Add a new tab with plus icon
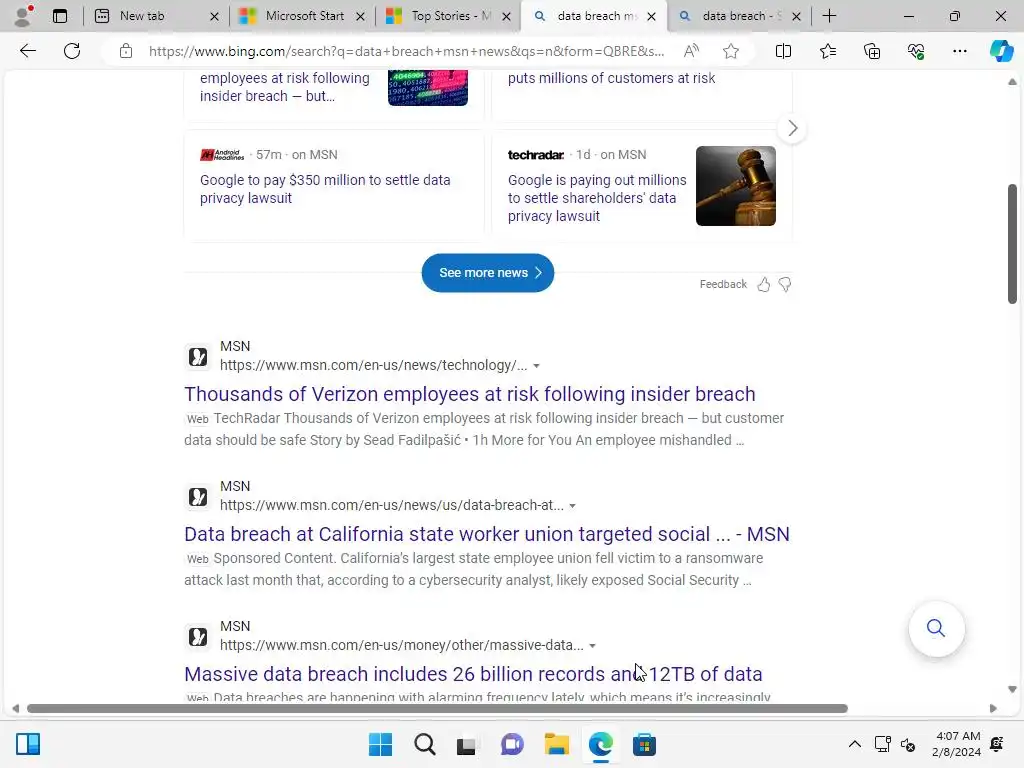1024x768 pixels. (829, 16)
